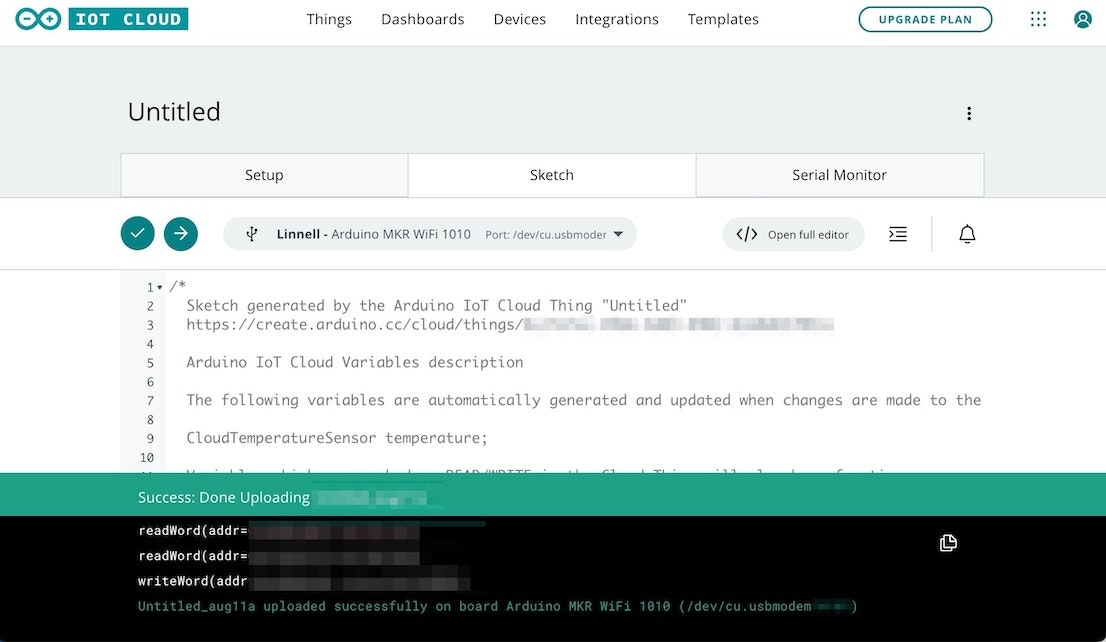The image size is (1106, 642).
Task: Click the Arduino IoT Cloud Variables description line
Action: point(355,362)
